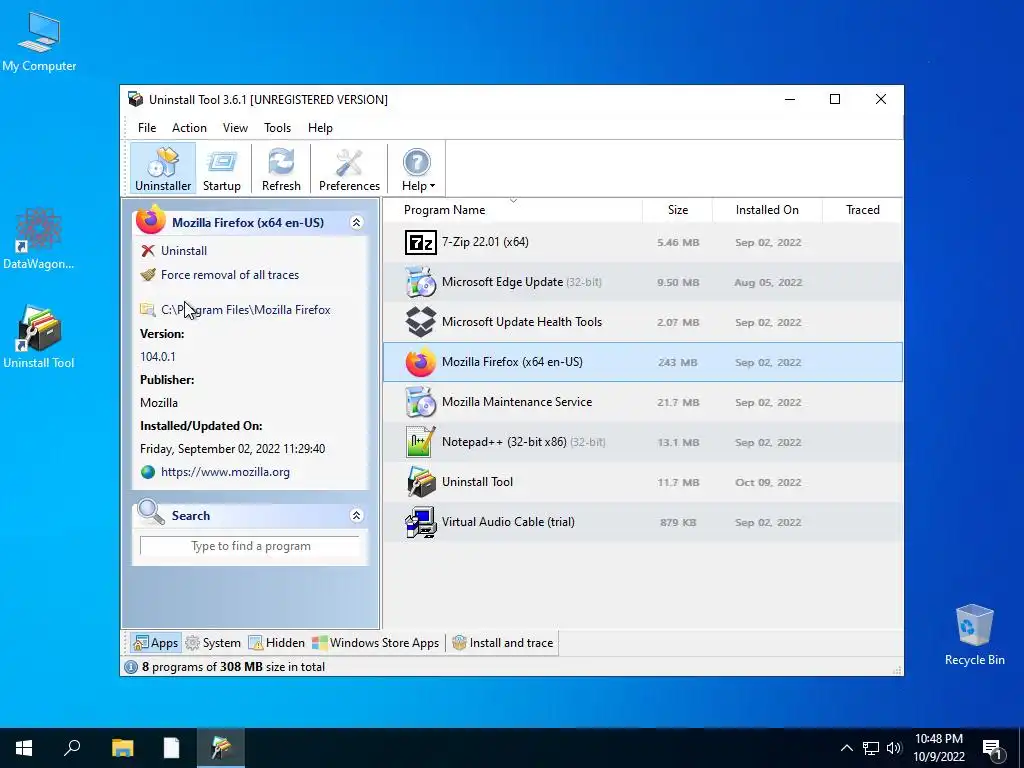Open the Windows Start menu
The width and height of the screenshot is (1024, 768).
tap(24, 748)
